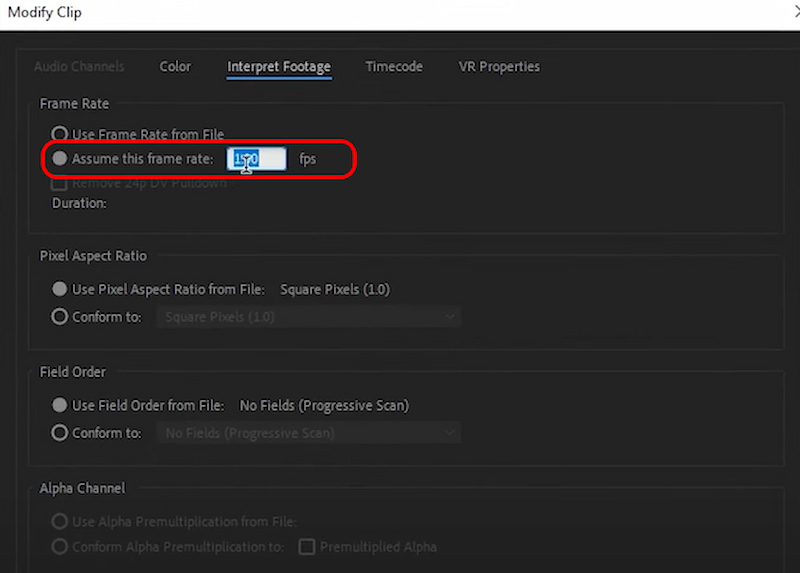Click the frame rate fps input field
Image resolution: width=800 pixels, height=573 pixels.
(257, 159)
